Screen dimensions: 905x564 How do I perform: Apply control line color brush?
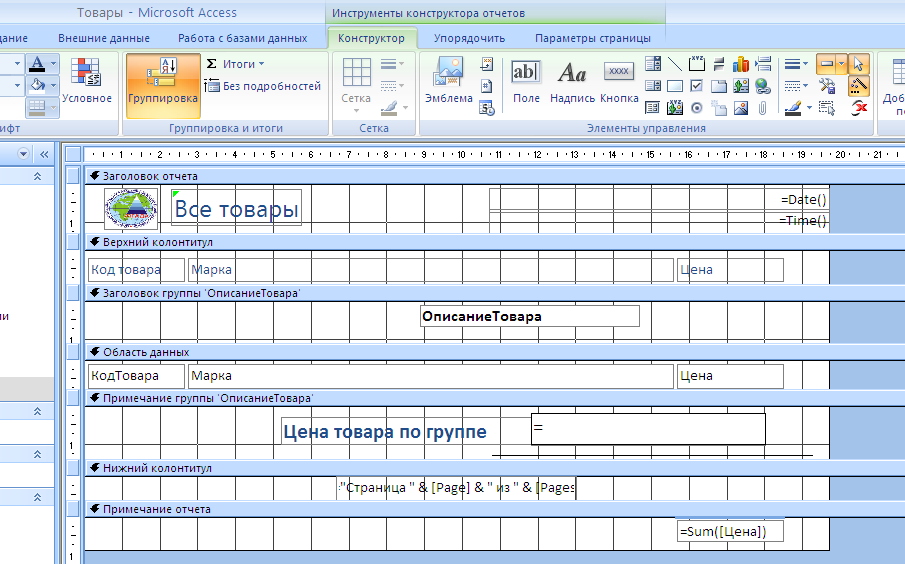point(793,107)
